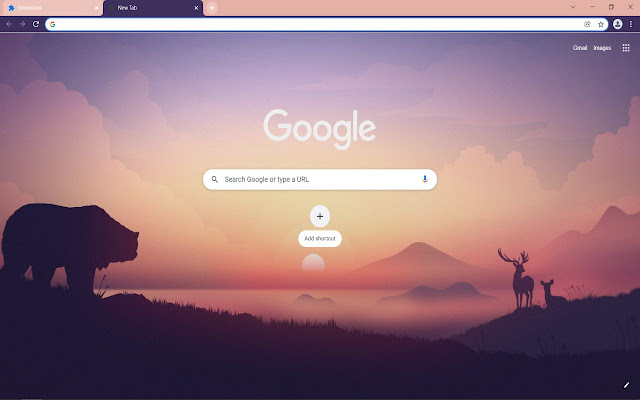
Task: Go back using the browser back arrow
Action: 9,24
